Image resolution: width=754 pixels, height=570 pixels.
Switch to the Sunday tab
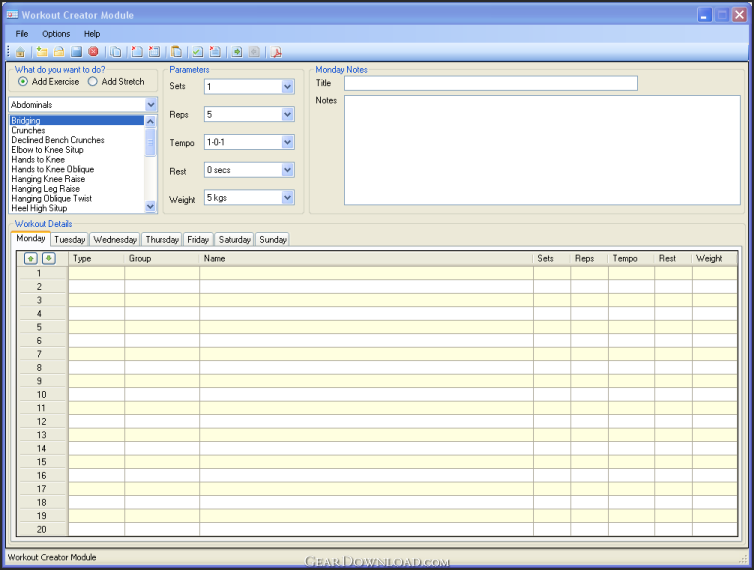click(x=273, y=240)
